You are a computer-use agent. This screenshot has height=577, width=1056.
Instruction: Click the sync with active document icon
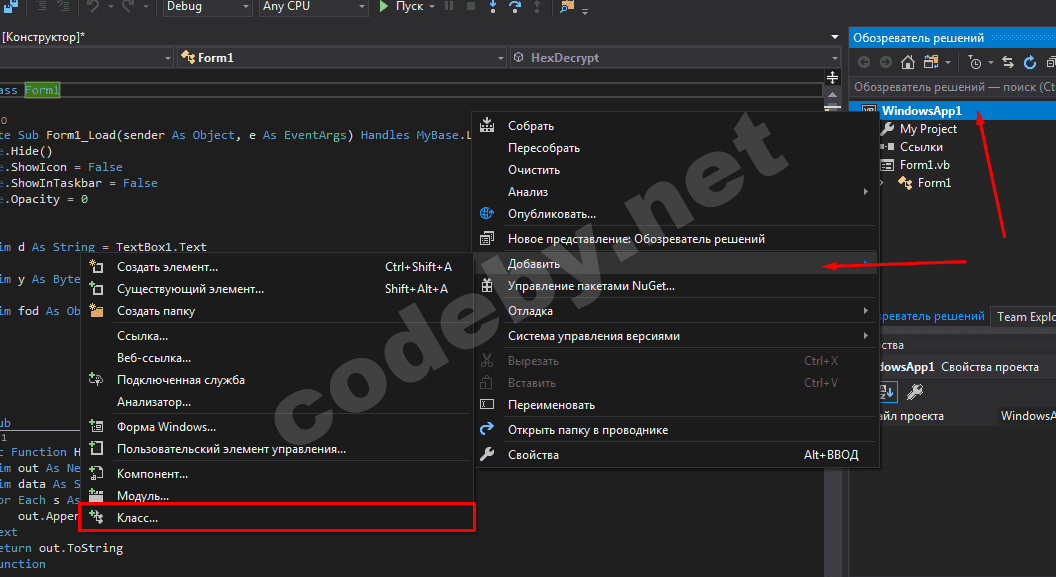1008,63
